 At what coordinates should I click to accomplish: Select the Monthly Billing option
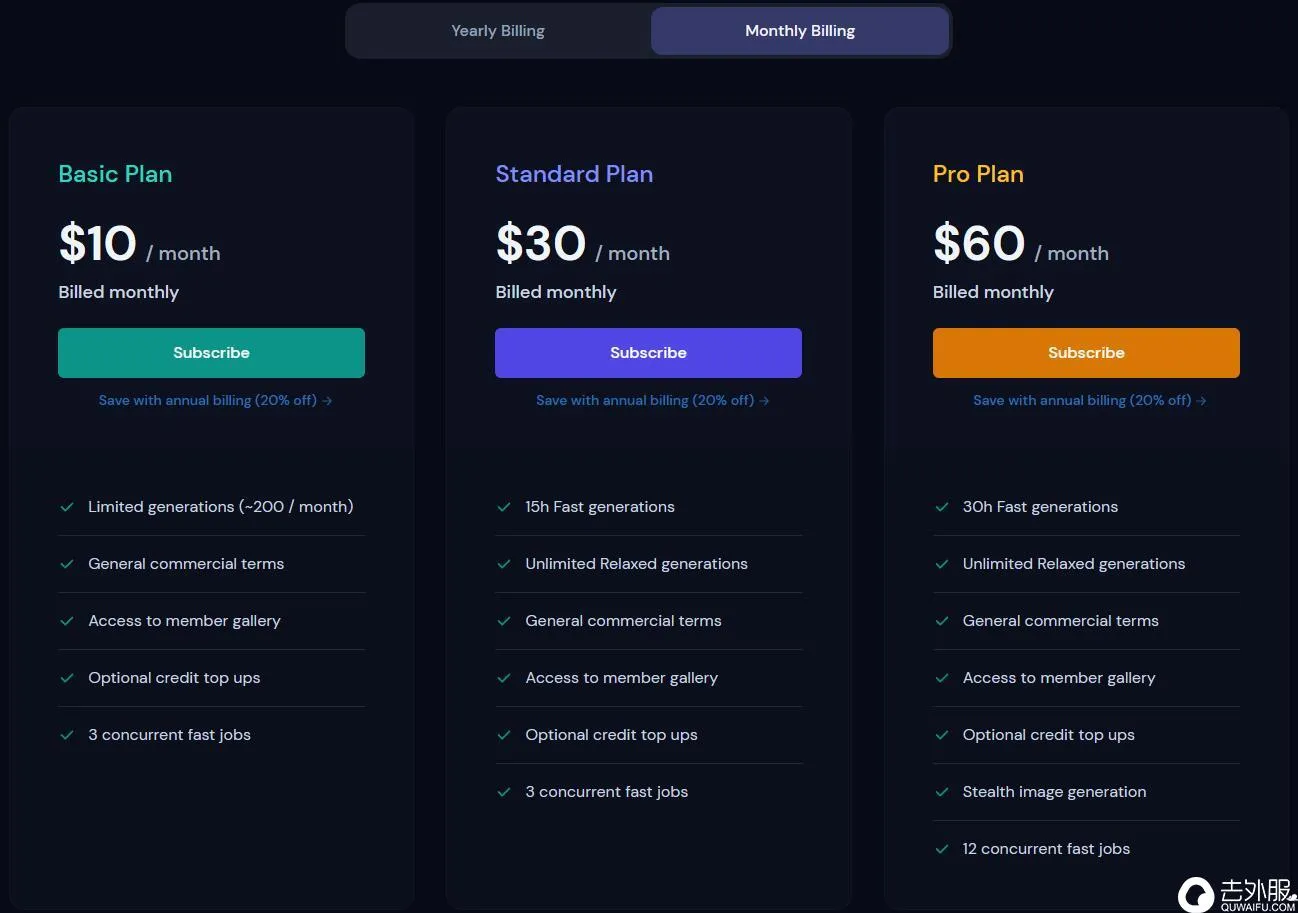(800, 31)
